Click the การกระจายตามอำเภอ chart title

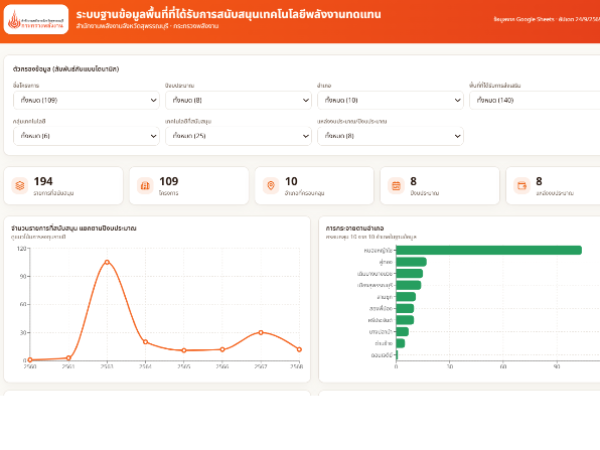click(x=355, y=228)
